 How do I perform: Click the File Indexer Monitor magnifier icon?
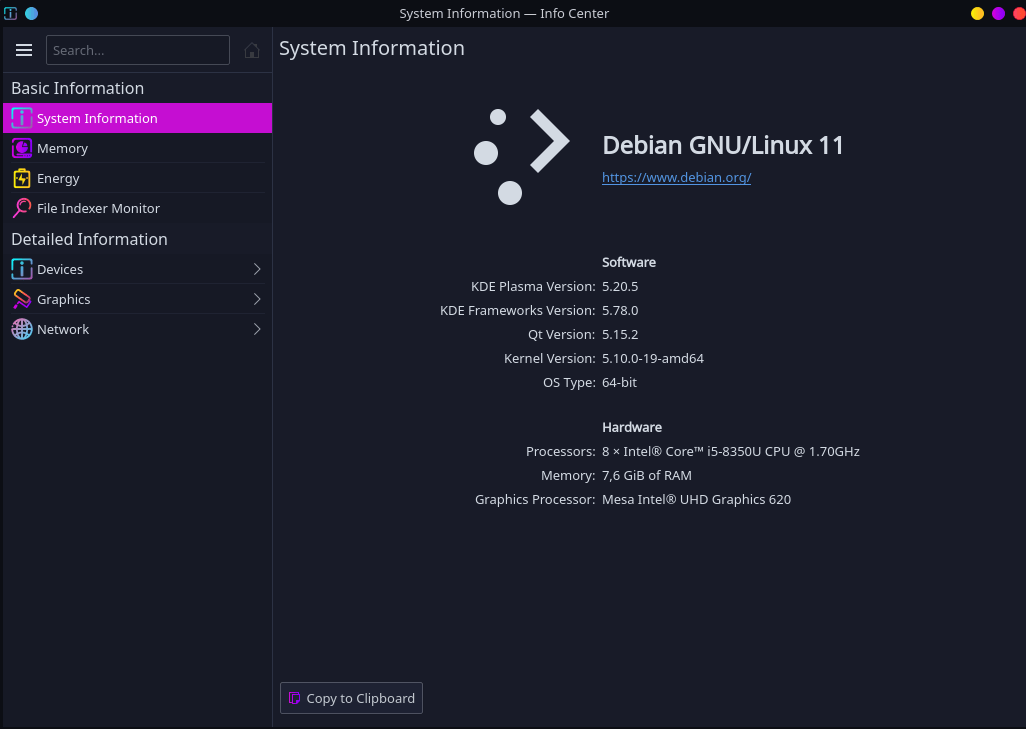click(x=22, y=208)
